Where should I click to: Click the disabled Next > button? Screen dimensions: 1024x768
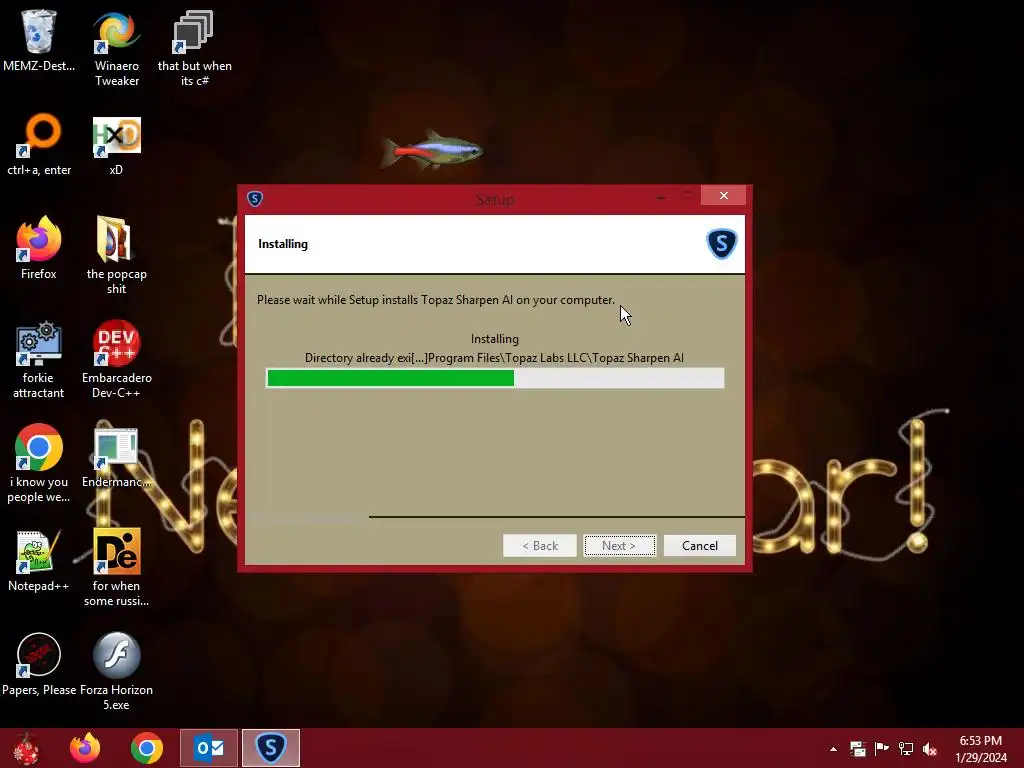click(619, 545)
